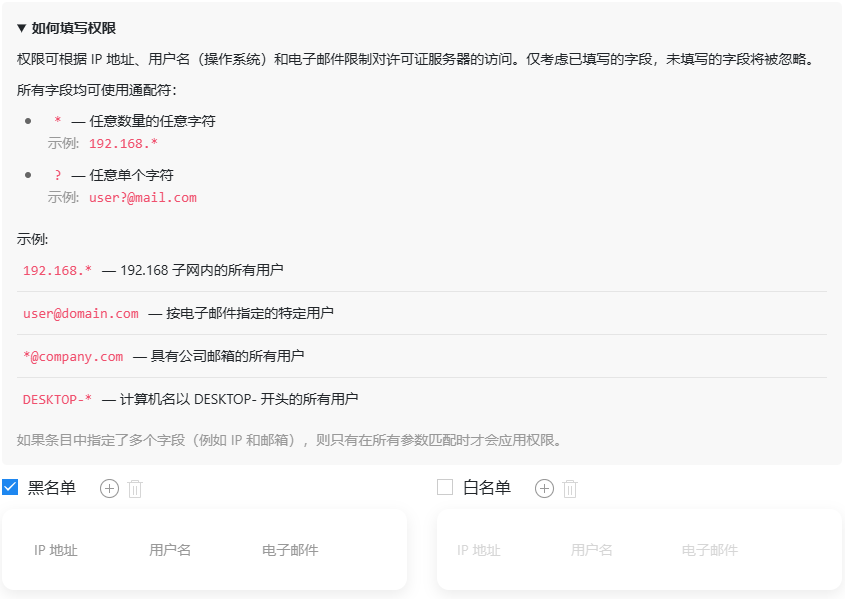This screenshot has width=845, height=599.
Task: Click the plus icon beside 白名单
Action: [x=544, y=488]
